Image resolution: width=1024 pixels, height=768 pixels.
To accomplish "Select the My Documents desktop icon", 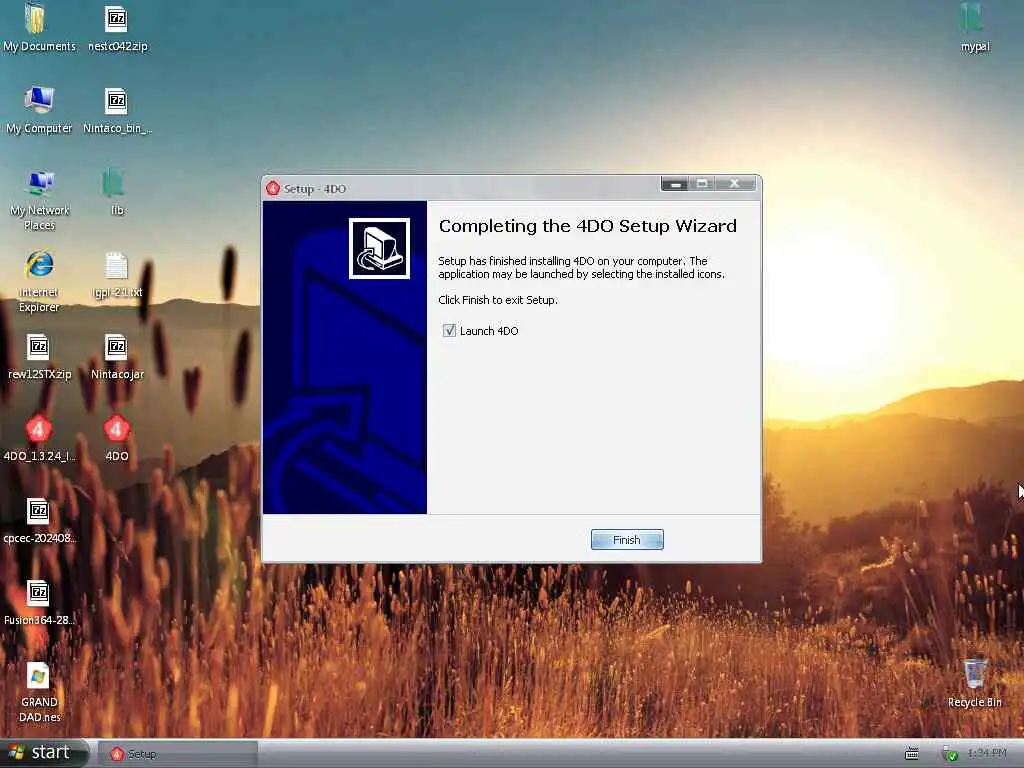I will click(x=39, y=28).
